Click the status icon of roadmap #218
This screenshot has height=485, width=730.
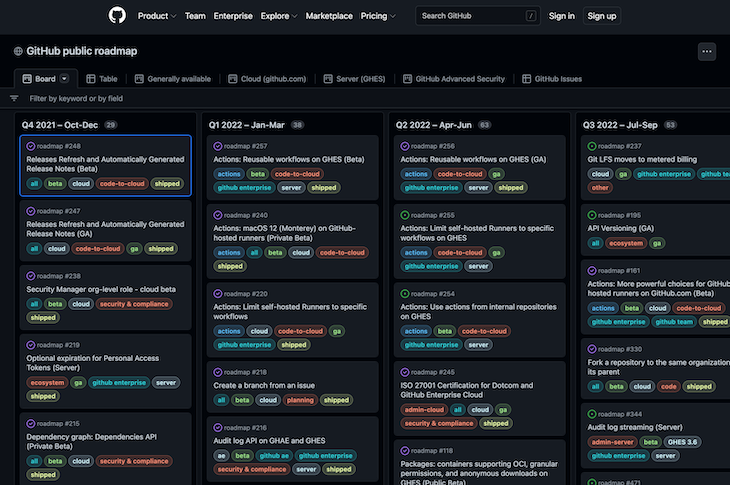click(217, 372)
